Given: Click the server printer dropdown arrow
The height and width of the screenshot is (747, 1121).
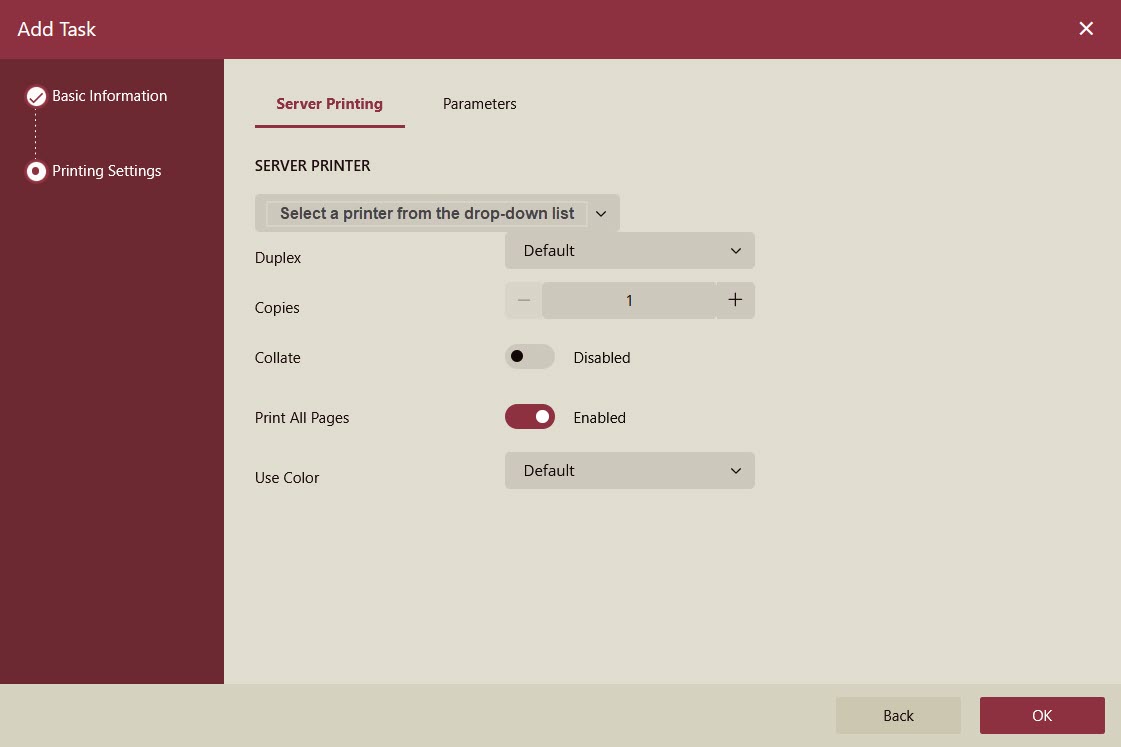Looking at the screenshot, I should point(601,213).
